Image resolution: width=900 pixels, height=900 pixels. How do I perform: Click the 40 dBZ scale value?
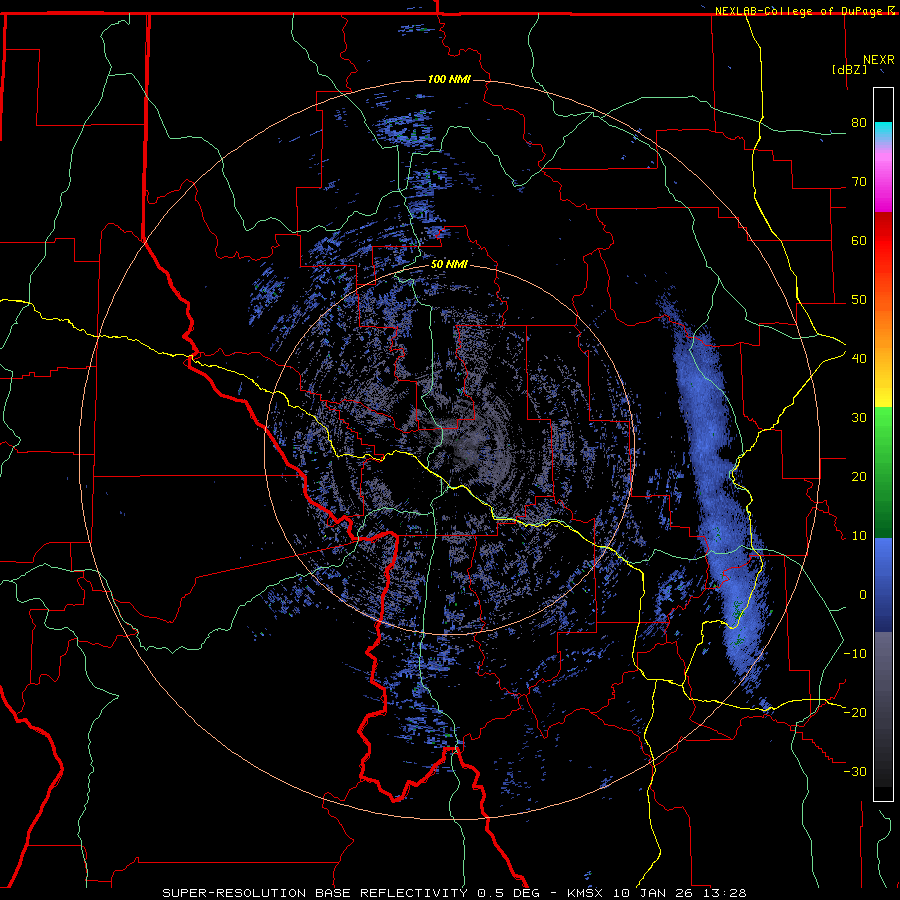tap(859, 358)
